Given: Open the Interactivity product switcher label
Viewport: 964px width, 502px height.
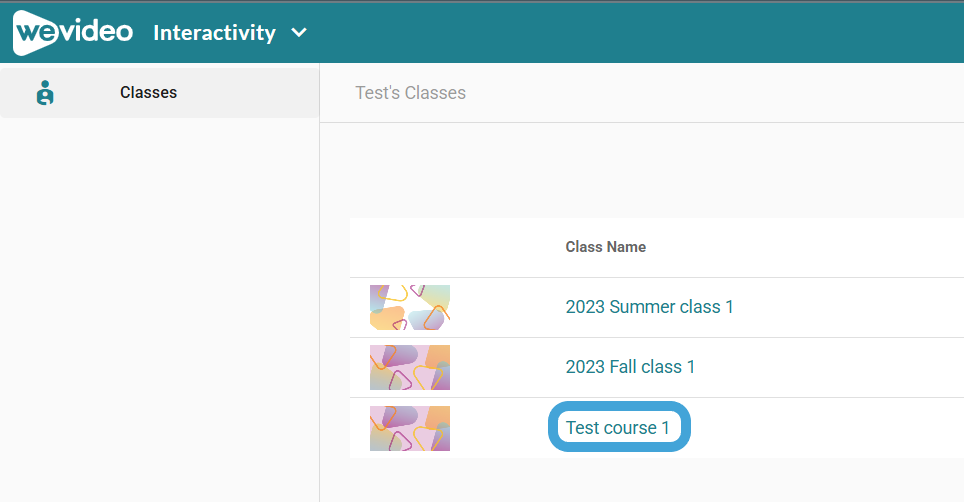Looking at the screenshot, I should tap(215, 33).
